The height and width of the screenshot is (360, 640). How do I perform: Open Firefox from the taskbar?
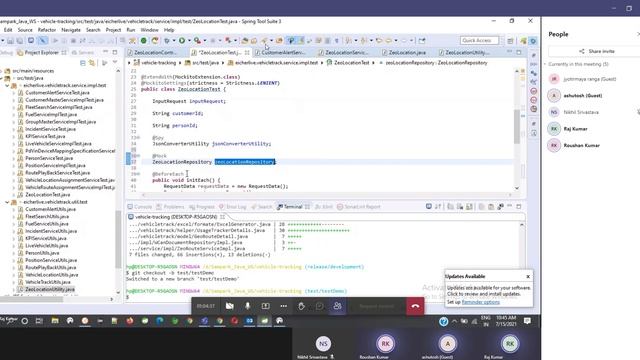(130, 321)
